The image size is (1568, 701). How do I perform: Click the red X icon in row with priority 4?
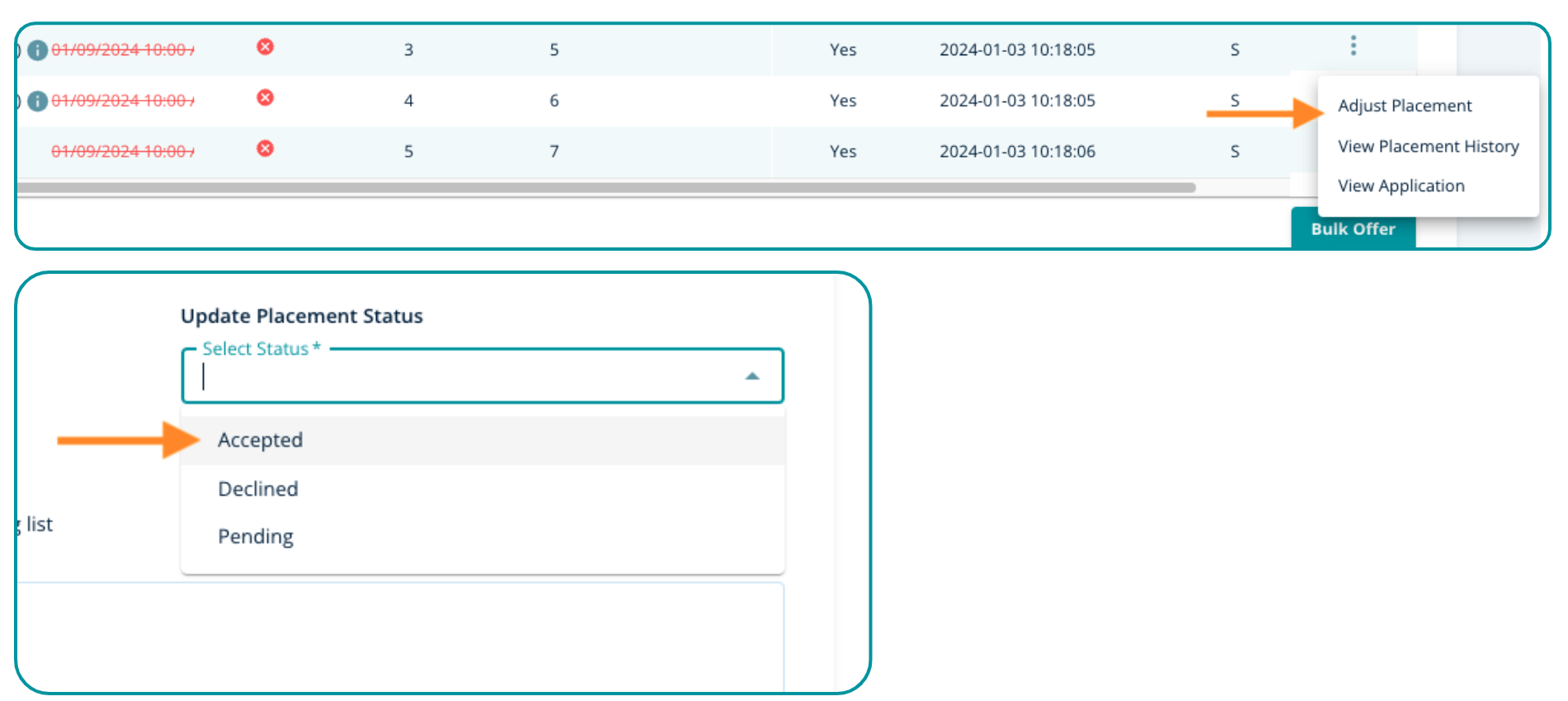point(265,98)
